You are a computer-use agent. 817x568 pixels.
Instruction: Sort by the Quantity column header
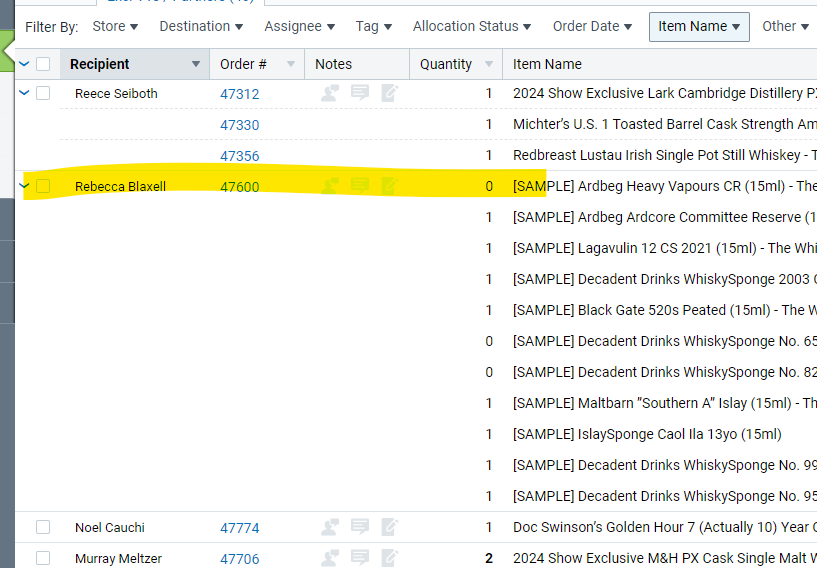point(446,64)
